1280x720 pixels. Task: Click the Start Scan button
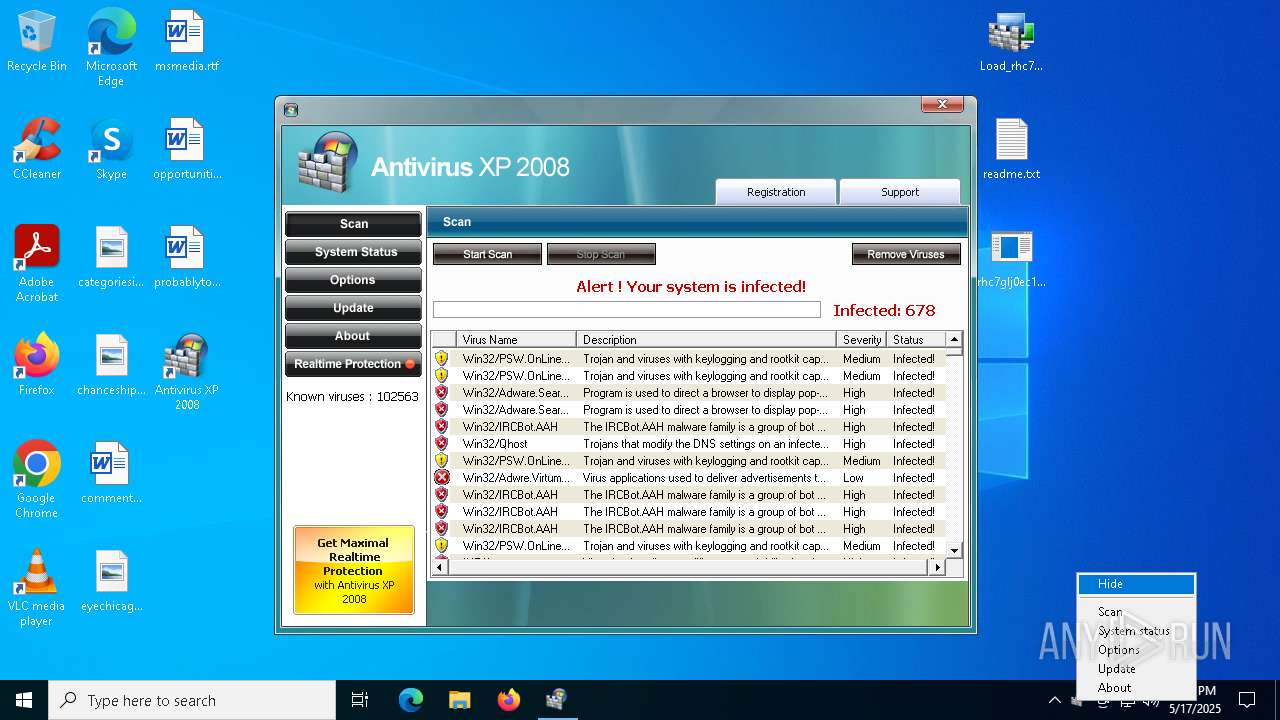tap(487, 254)
